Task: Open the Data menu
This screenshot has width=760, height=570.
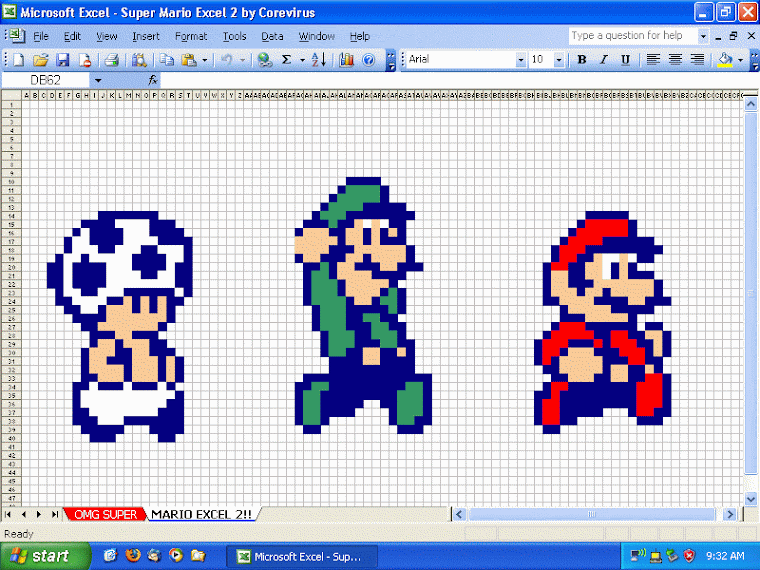Action: click(272, 36)
